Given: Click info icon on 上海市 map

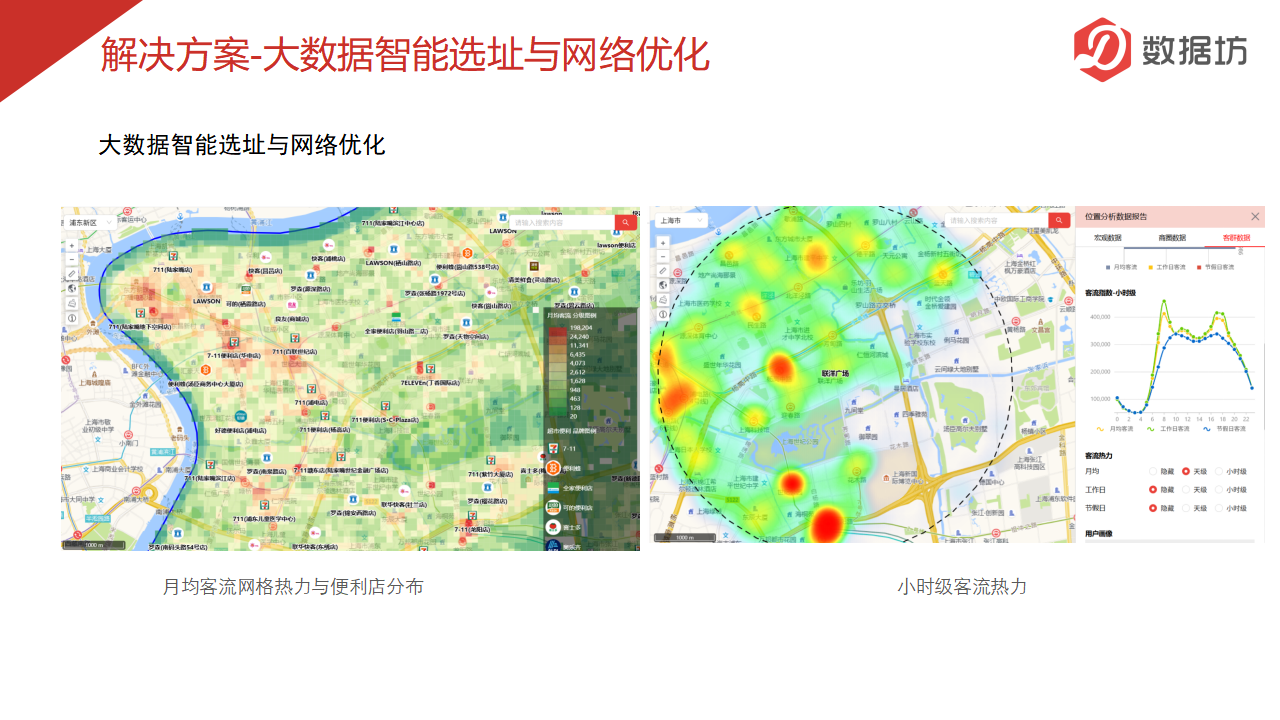Looking at the screenshot, I should 663,314.
